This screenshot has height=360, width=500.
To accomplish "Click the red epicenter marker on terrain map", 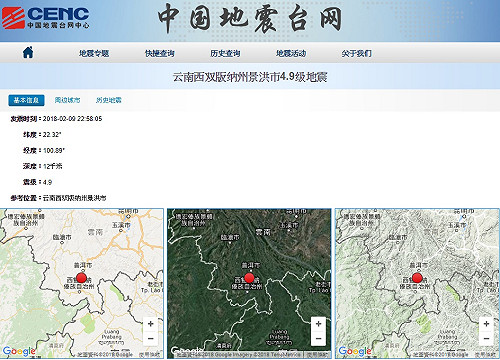I will click(417, 277).
